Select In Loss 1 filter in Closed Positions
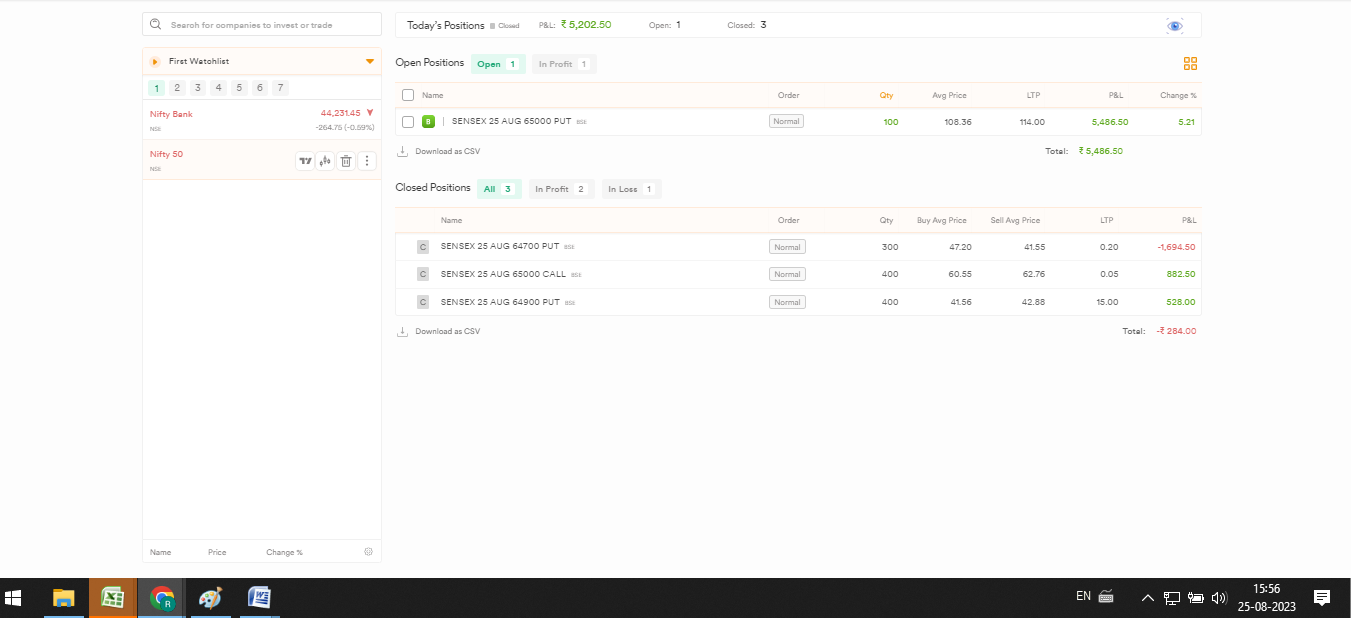Viewport: 1351px width, 618px height. tap(631, 189)
